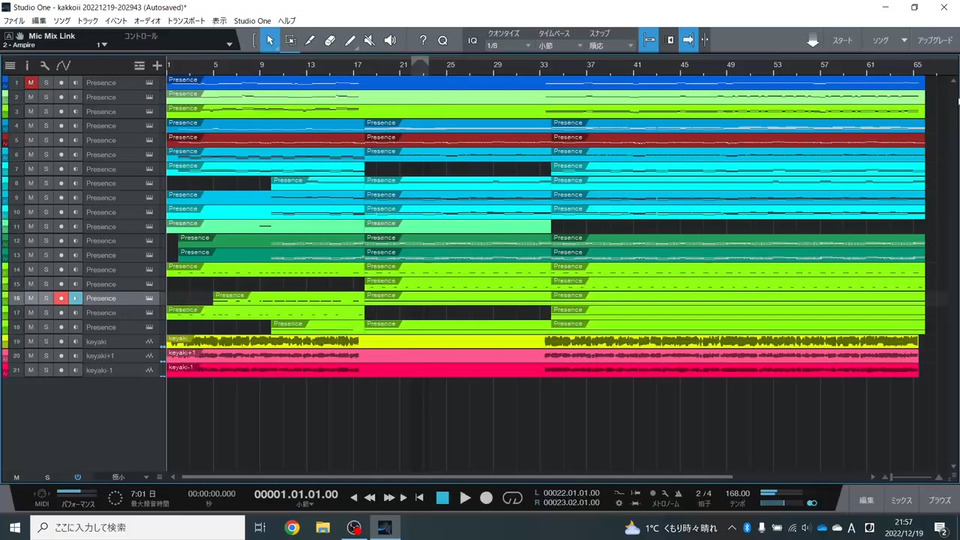Open the トランスポート menu
The width and height of the screenshot is (960, 540).
coord(188,20)
